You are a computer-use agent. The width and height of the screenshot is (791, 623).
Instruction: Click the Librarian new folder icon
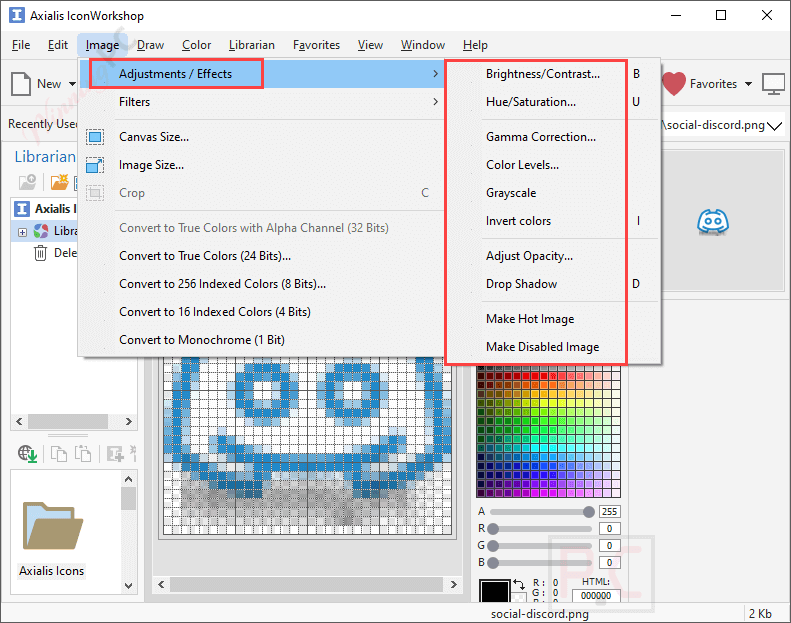click(x=59, y=182)
